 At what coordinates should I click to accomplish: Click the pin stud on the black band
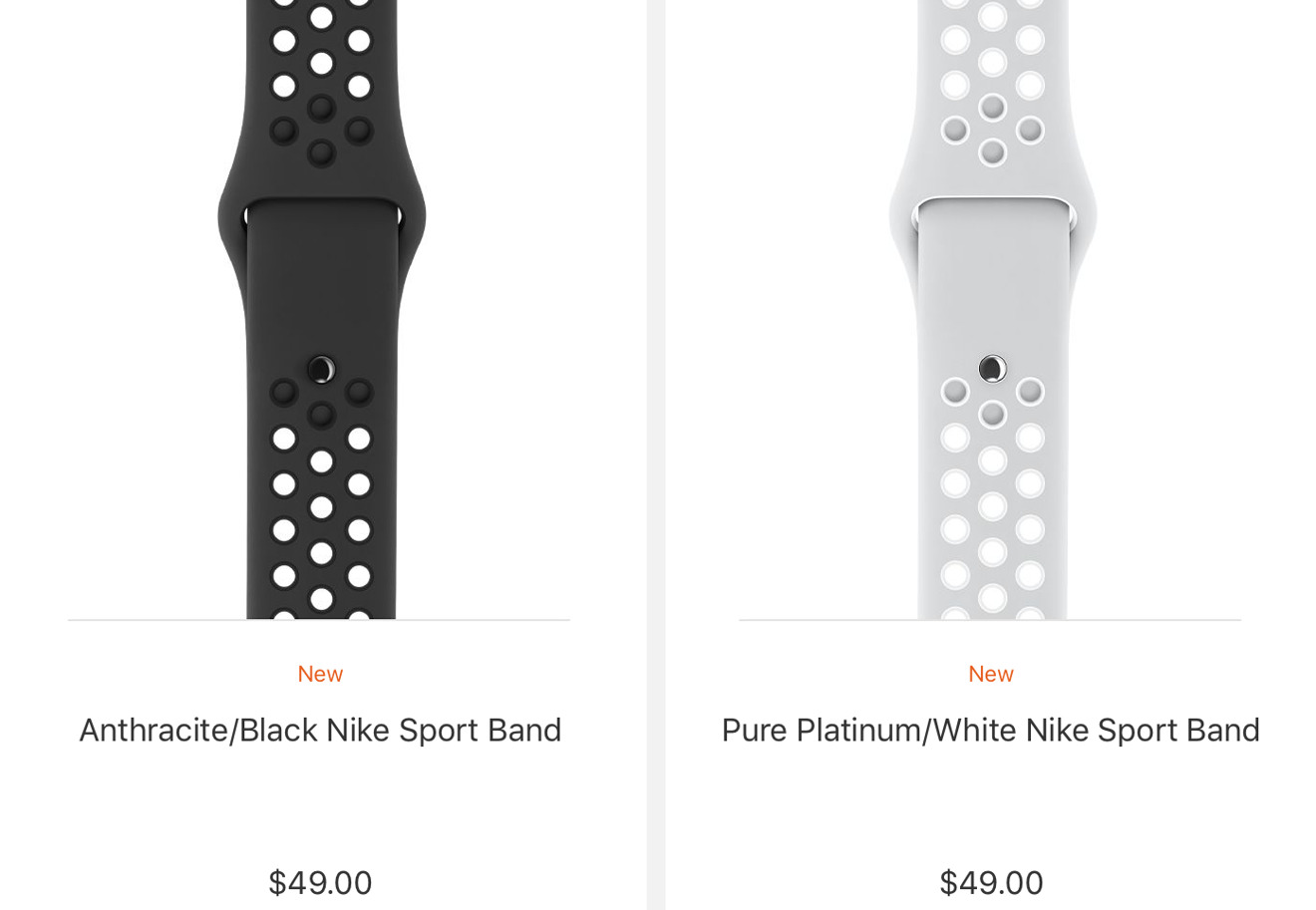321,370
